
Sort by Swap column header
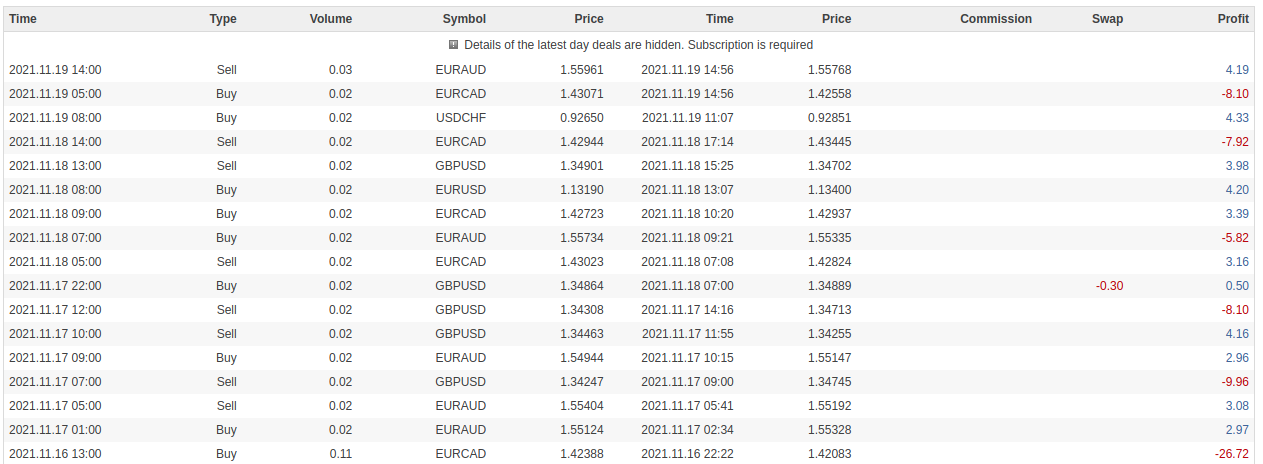(1107, 19)
